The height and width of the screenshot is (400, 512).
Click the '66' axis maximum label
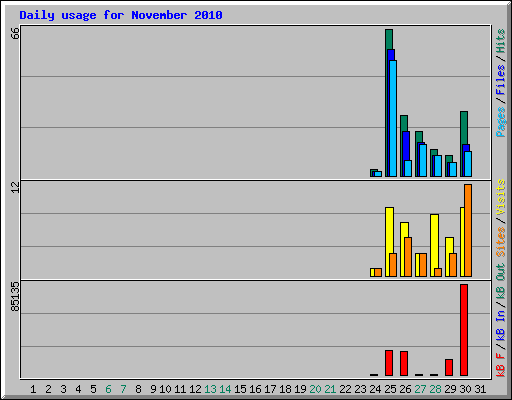pyautogui.click(x=15, y=33)
